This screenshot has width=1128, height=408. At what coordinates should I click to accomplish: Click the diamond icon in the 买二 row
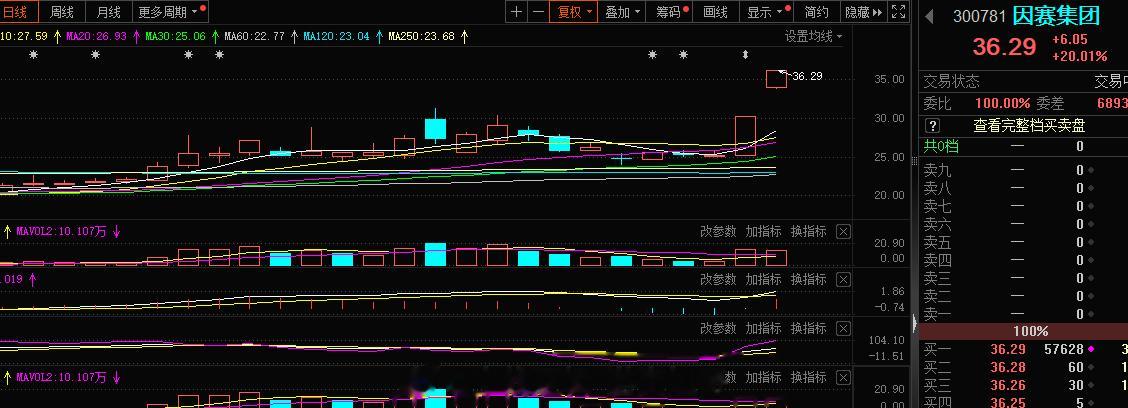pos(1091,367)
